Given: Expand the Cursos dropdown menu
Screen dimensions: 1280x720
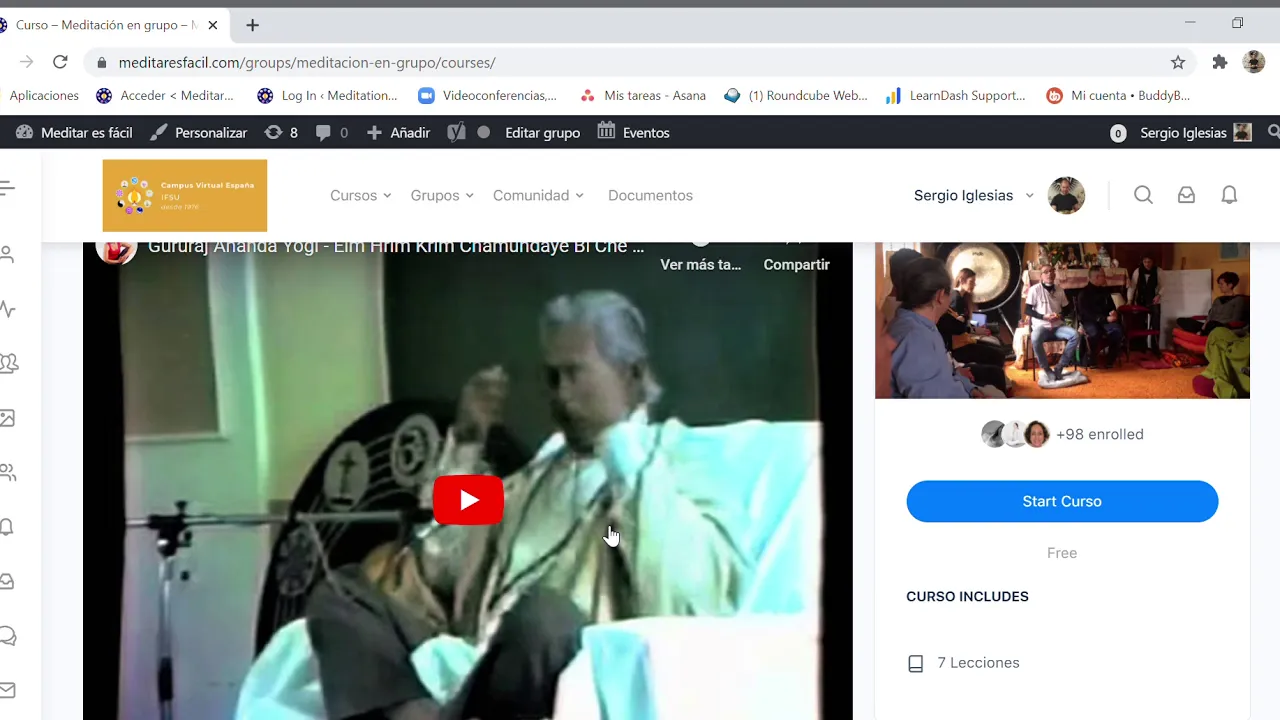Looking at the screenshot, I should point(361,195).
